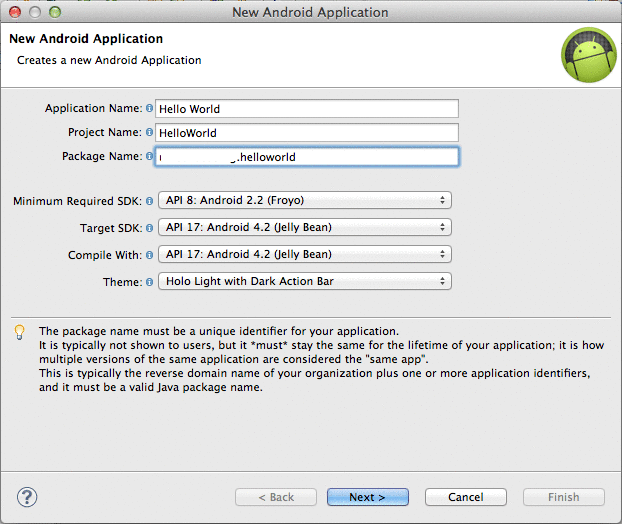Focus the Package Name field

click(307, 157)
